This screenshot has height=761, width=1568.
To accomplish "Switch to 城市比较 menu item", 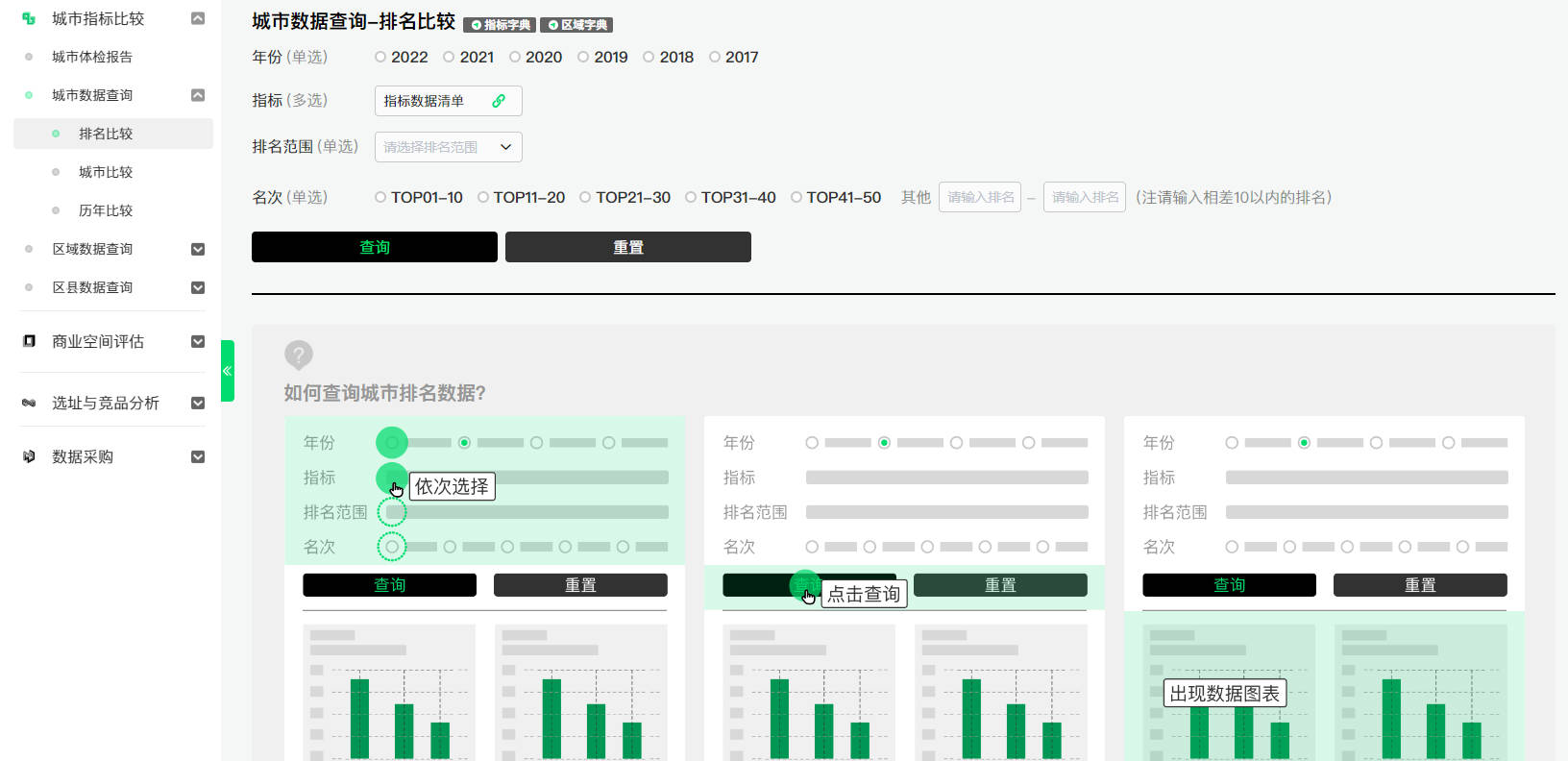I will click(106, 172).
